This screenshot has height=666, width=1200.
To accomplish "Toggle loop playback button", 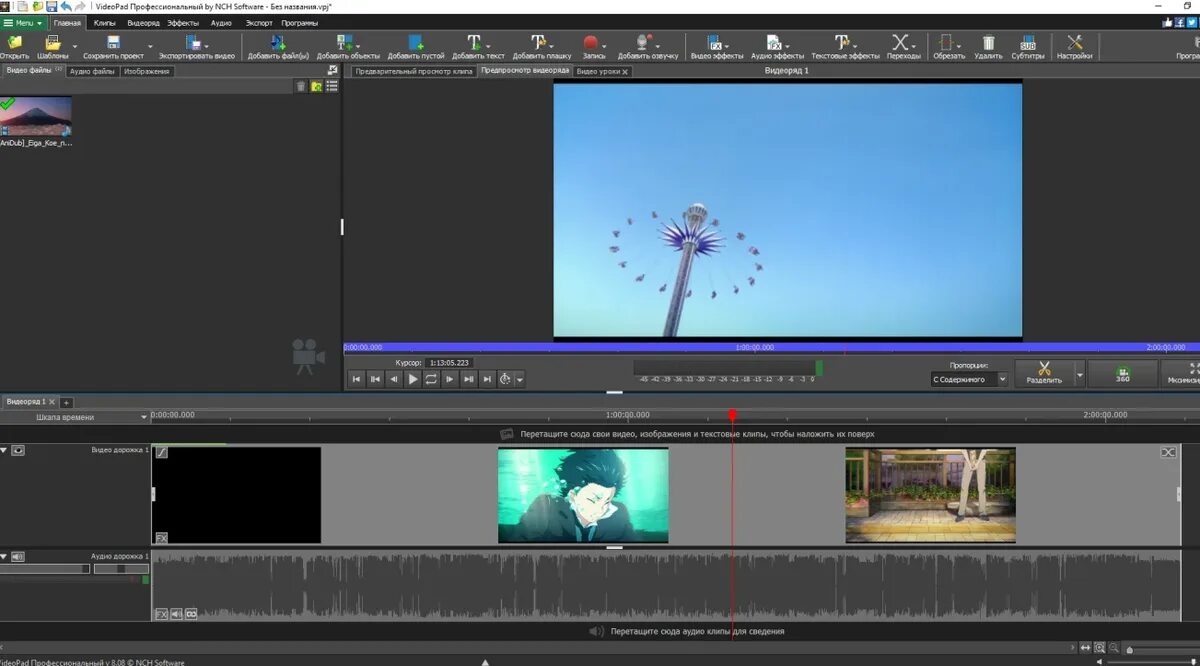I will tap(431, 379).
